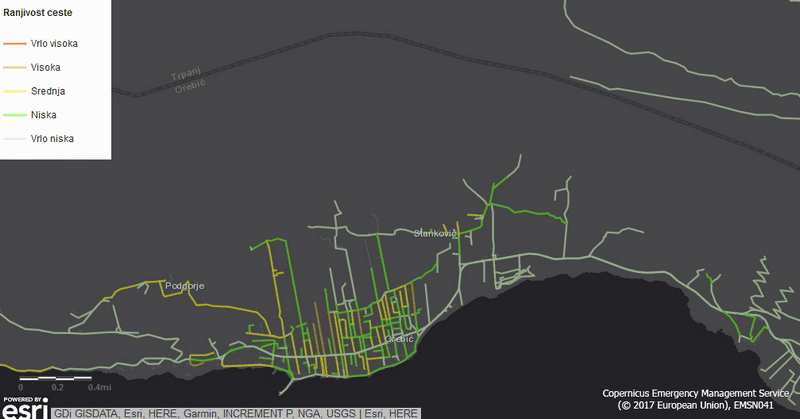
Task: Click the green Niska legend line
Action: (x=15, y=115)
